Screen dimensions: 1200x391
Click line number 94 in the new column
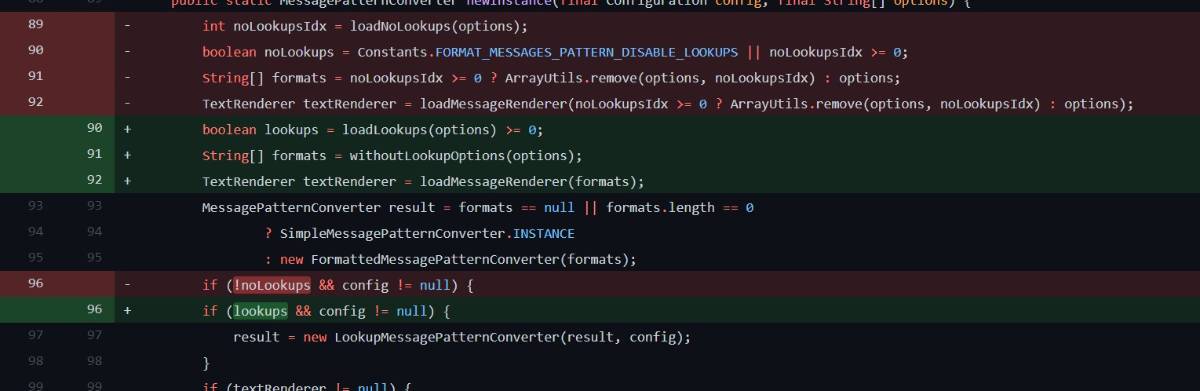click(x=95, y=233)
